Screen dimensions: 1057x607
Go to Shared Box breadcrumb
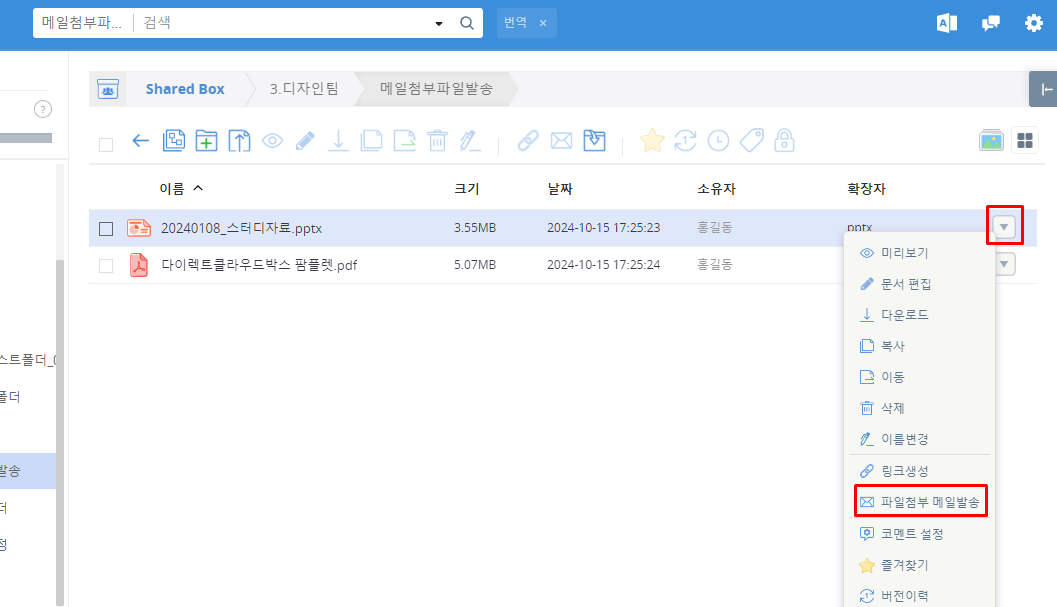(x=184, y=89)
